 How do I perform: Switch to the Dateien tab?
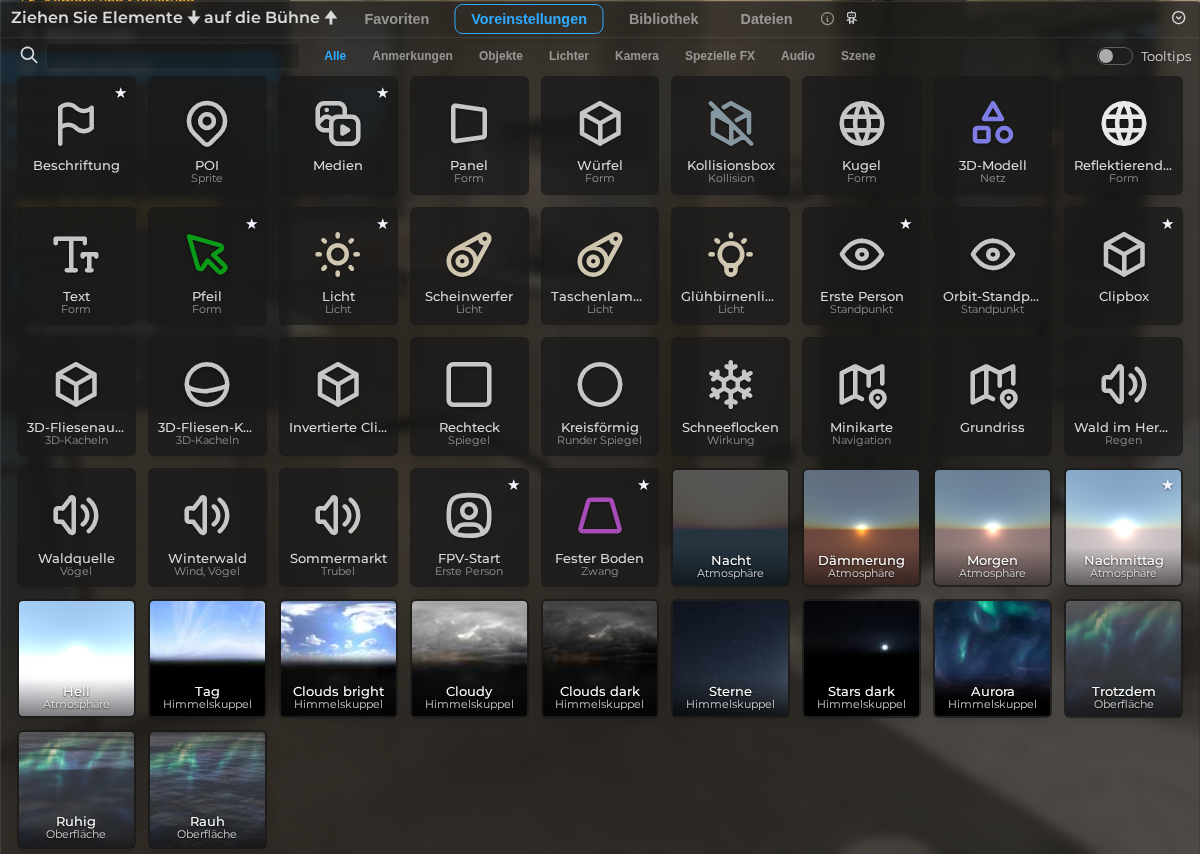(766, 19)
